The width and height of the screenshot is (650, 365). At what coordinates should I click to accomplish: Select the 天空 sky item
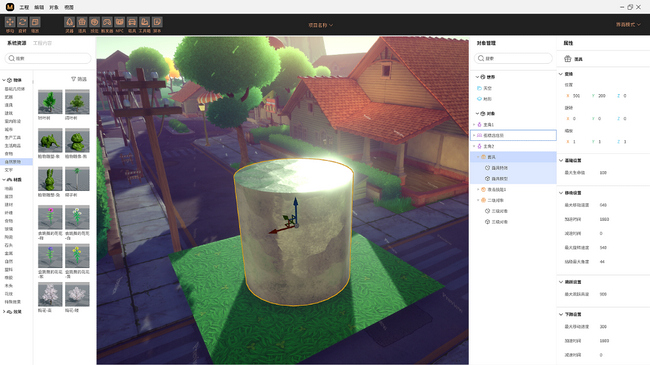pos(487,88)
